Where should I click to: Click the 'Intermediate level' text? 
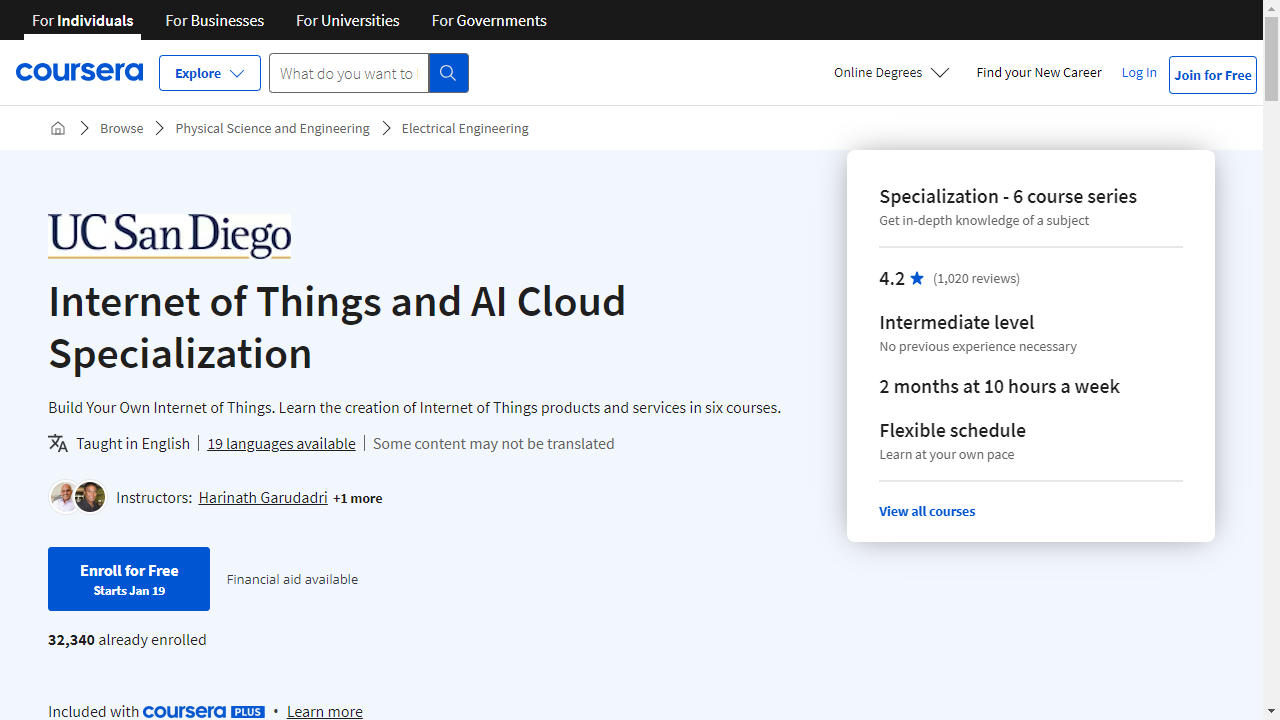pyautogui.click(x=957, y=322)
